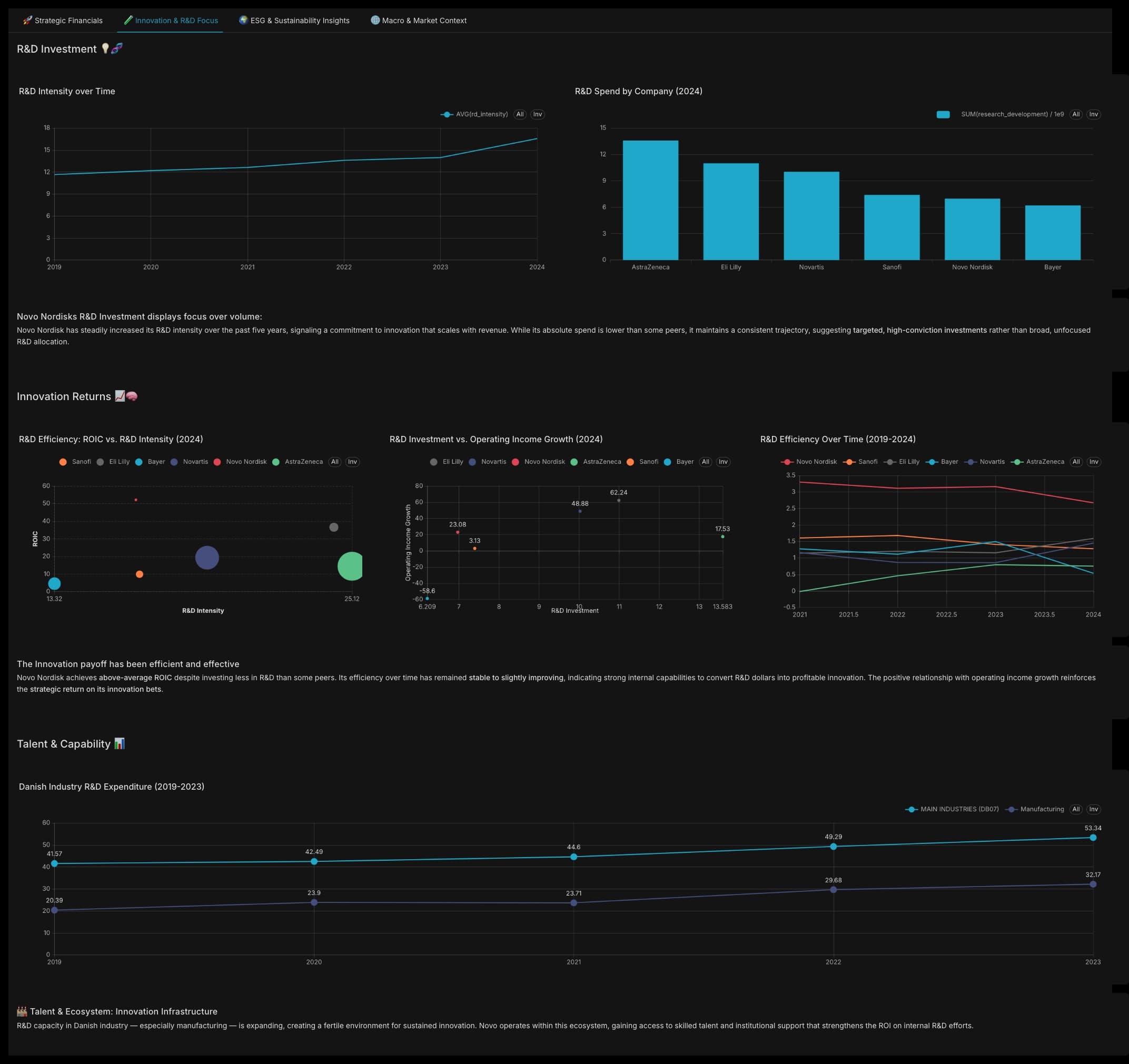Switch to the ESG & Sustainability Insights tab
This screenshot has width=1129, height=1064.
click(x=294, y=20)
